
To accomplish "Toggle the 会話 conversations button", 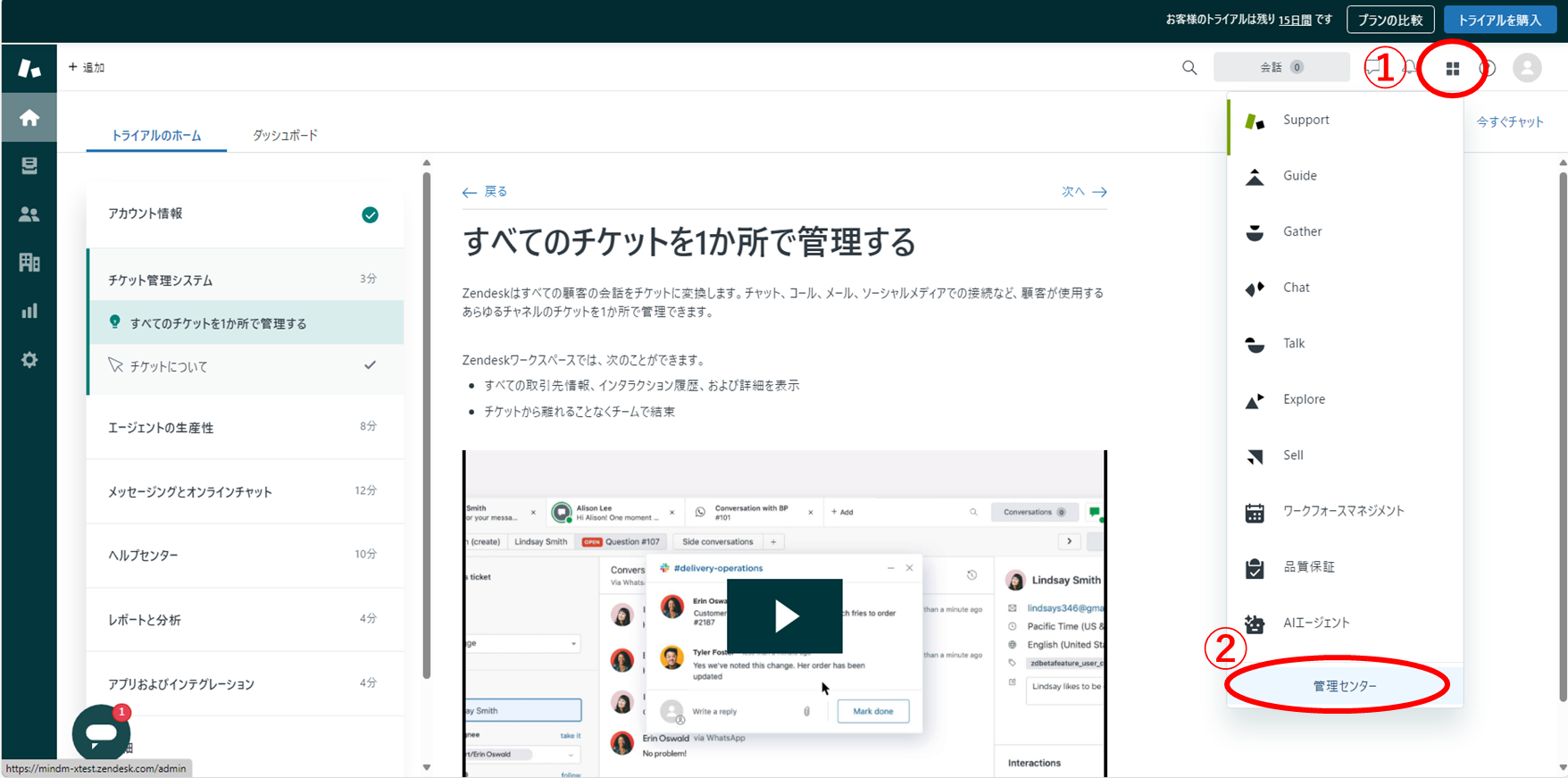I will (1281, 67).
